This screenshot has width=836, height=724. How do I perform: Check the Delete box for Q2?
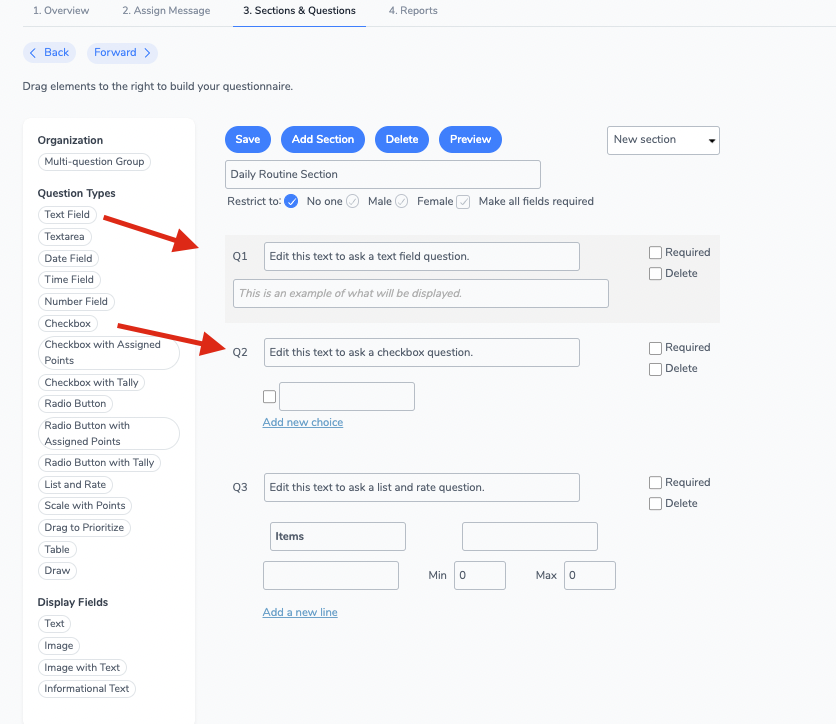tap(655, 368)
